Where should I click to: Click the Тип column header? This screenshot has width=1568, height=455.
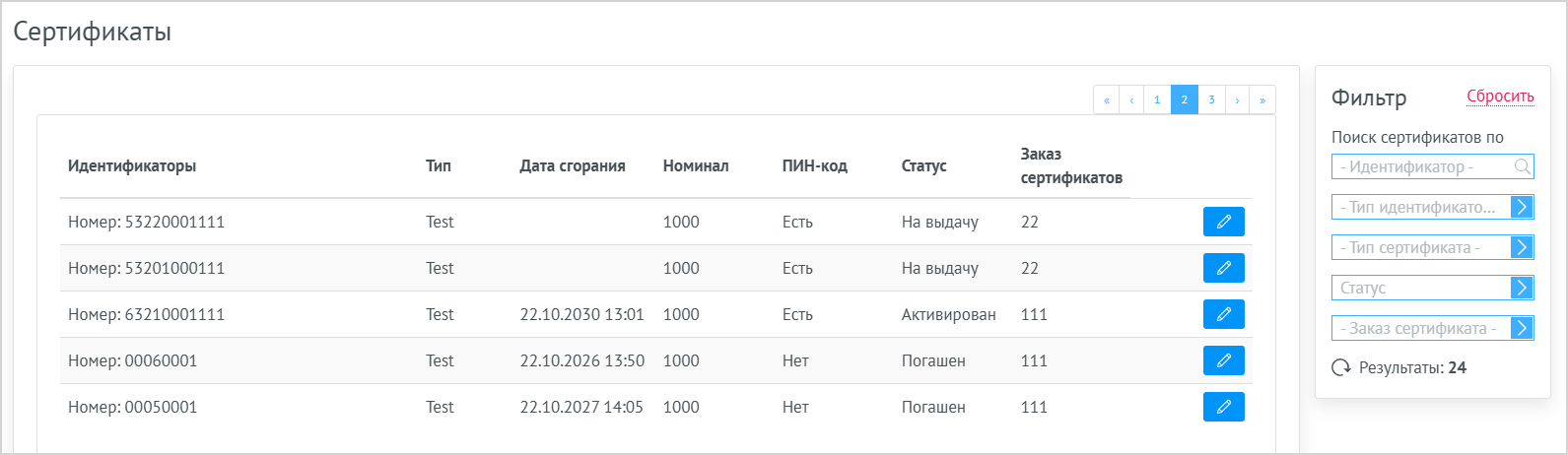point(439,165)
